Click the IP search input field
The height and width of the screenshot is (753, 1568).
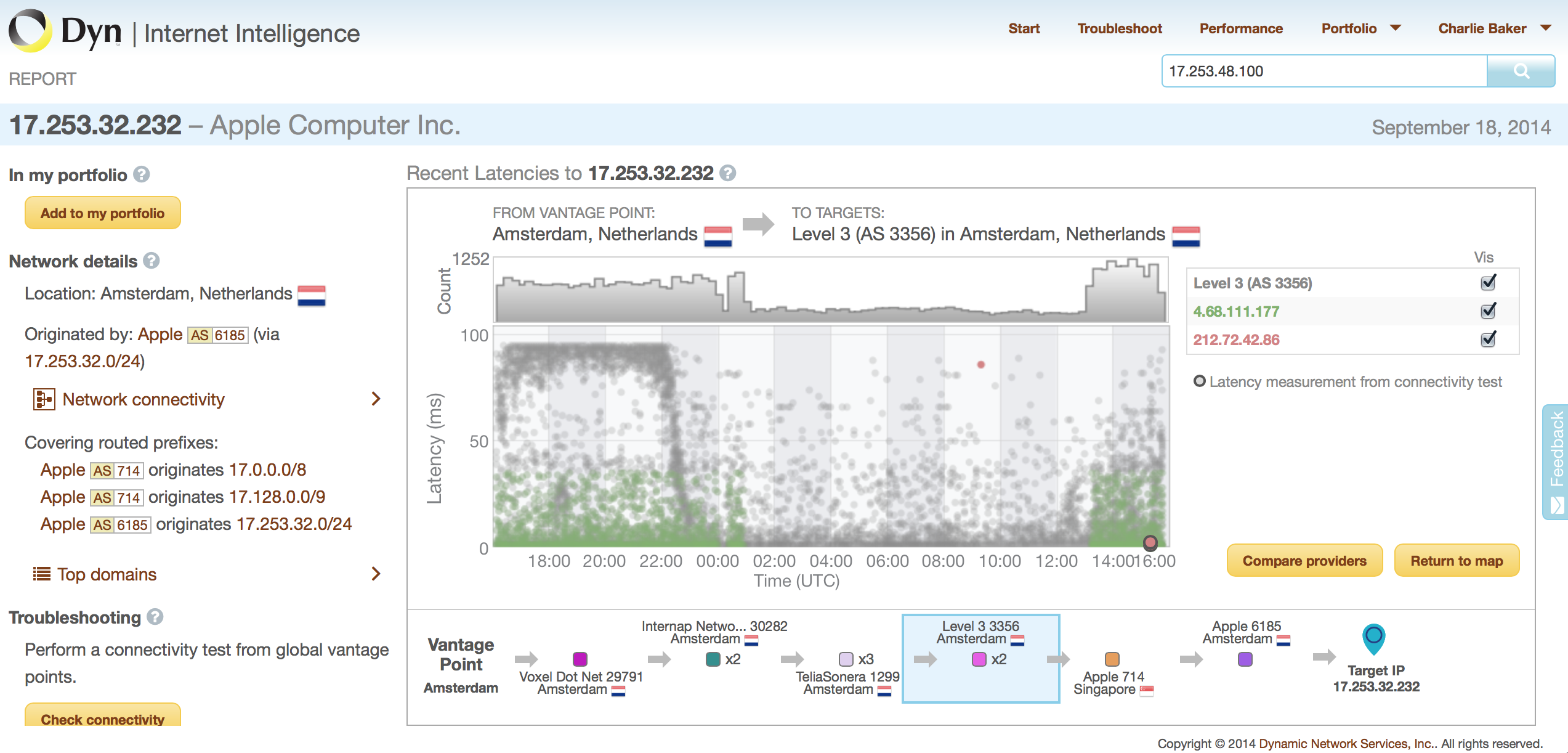point(1324,71)
